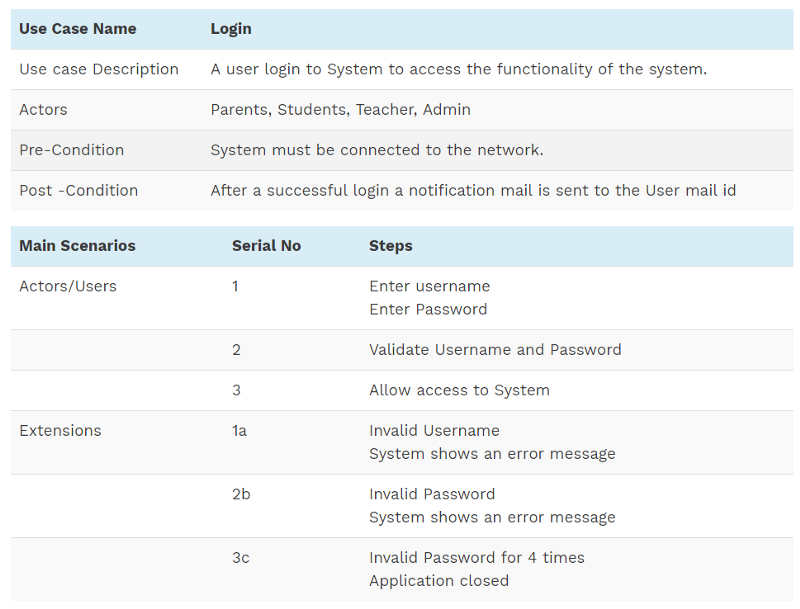Click the 'Allow access to System' step

coord(459,390)
